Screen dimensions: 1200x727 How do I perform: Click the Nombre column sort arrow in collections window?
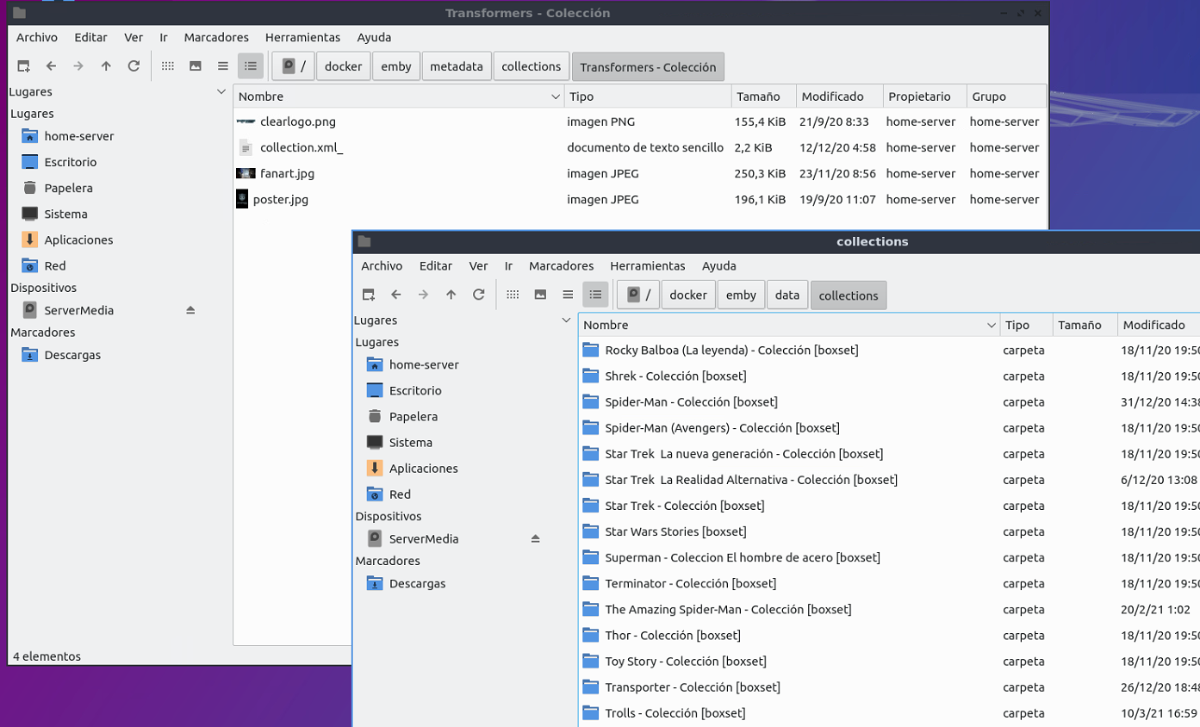point(991,325)
